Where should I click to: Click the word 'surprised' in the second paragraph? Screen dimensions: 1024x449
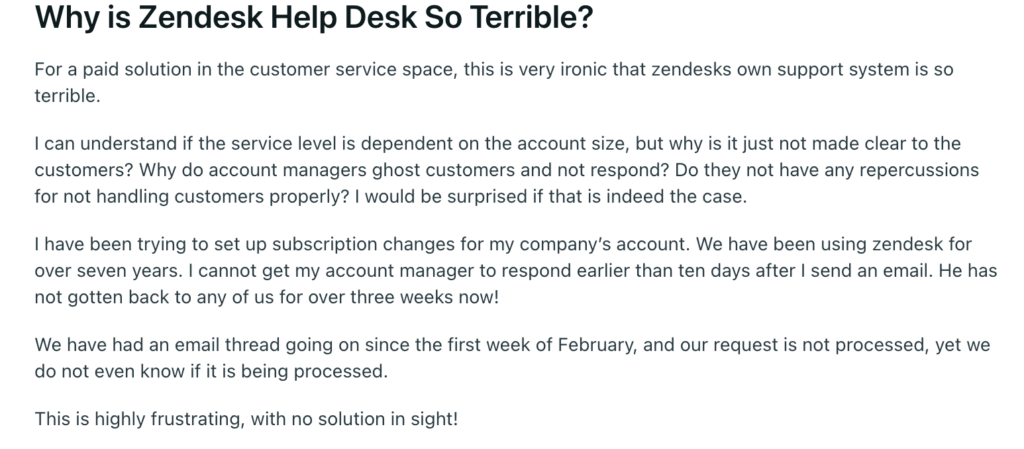point(486,197)
